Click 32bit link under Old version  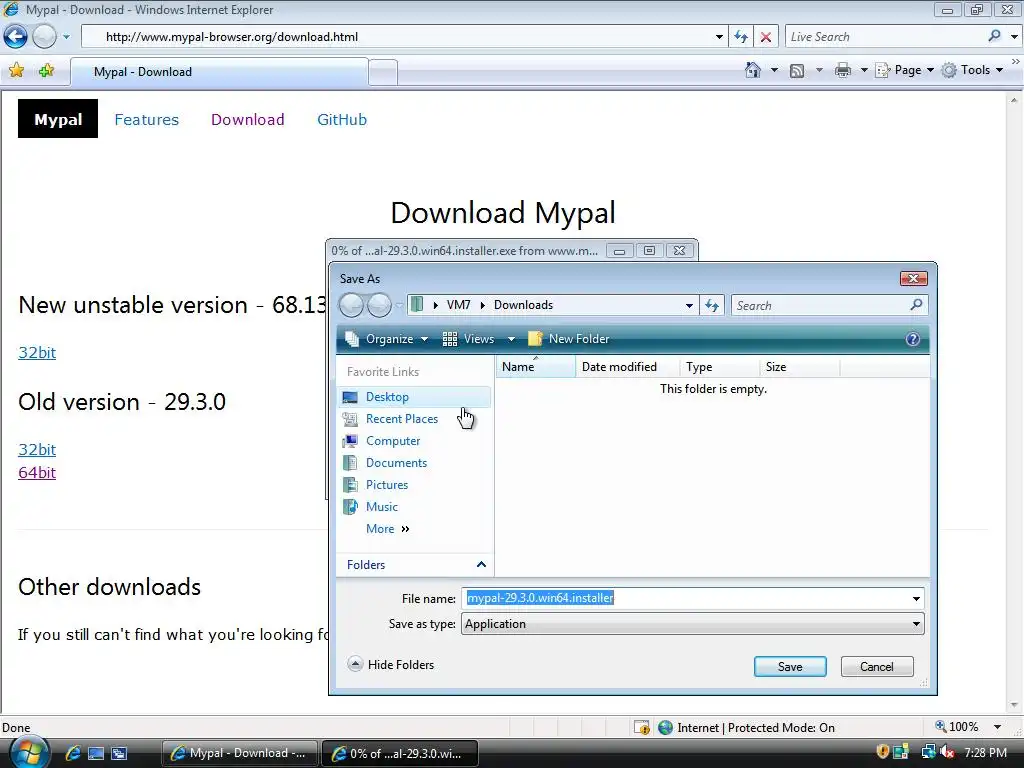point(37,449)
